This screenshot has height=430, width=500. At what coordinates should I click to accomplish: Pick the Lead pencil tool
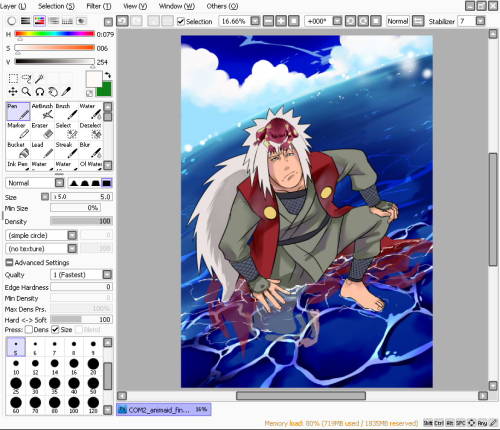pyautogui.click(x=42, y=150)
